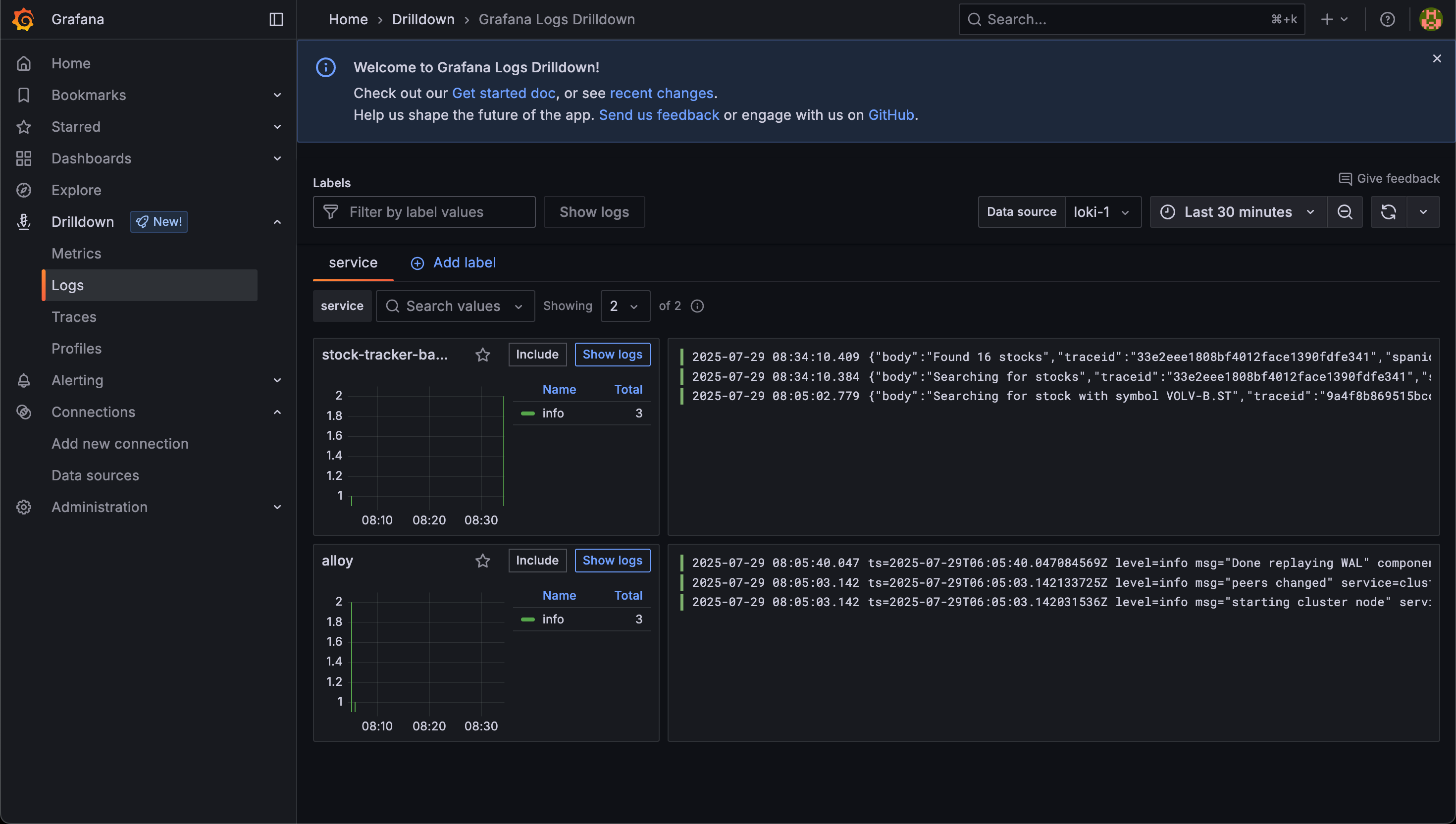The width and height of the screenshot is (1456, 824).
Task: Show logs for stock-tracker-ba... service
Action: coord(612,354)
